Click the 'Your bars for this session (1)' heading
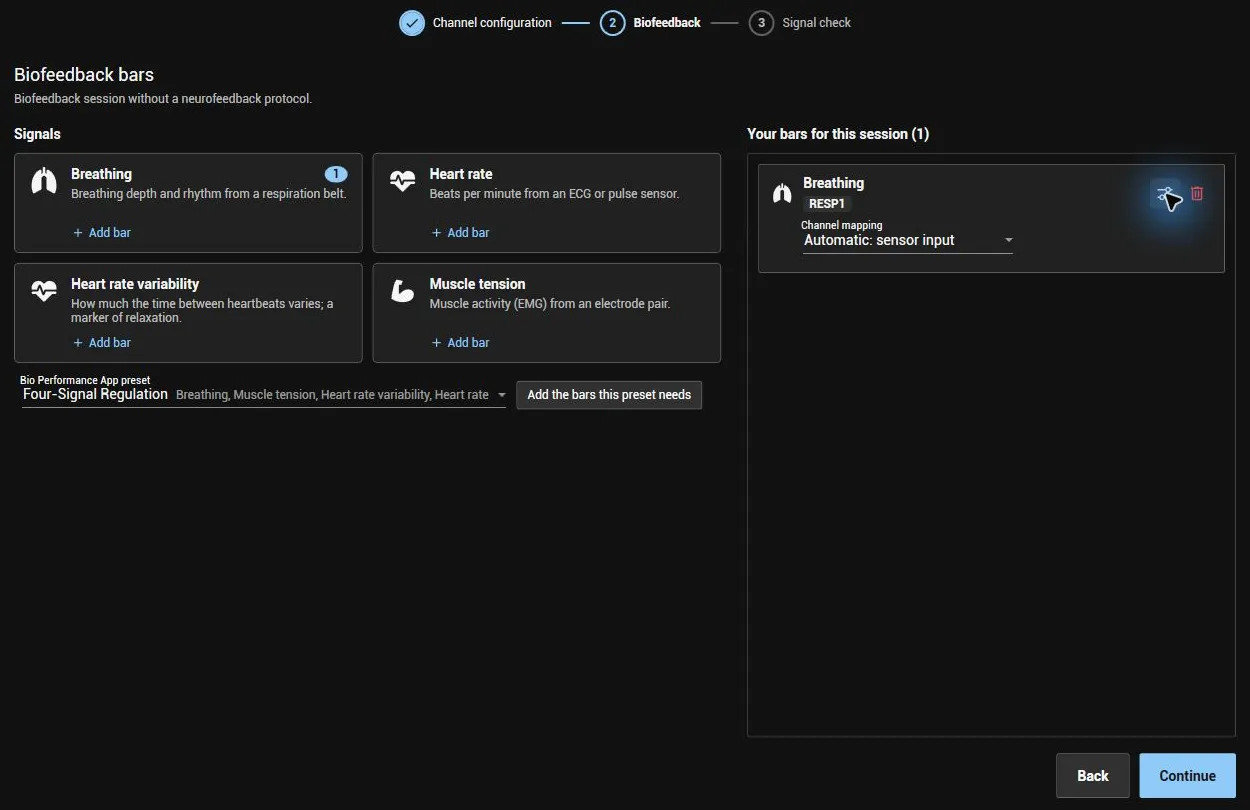 (838, 134)
